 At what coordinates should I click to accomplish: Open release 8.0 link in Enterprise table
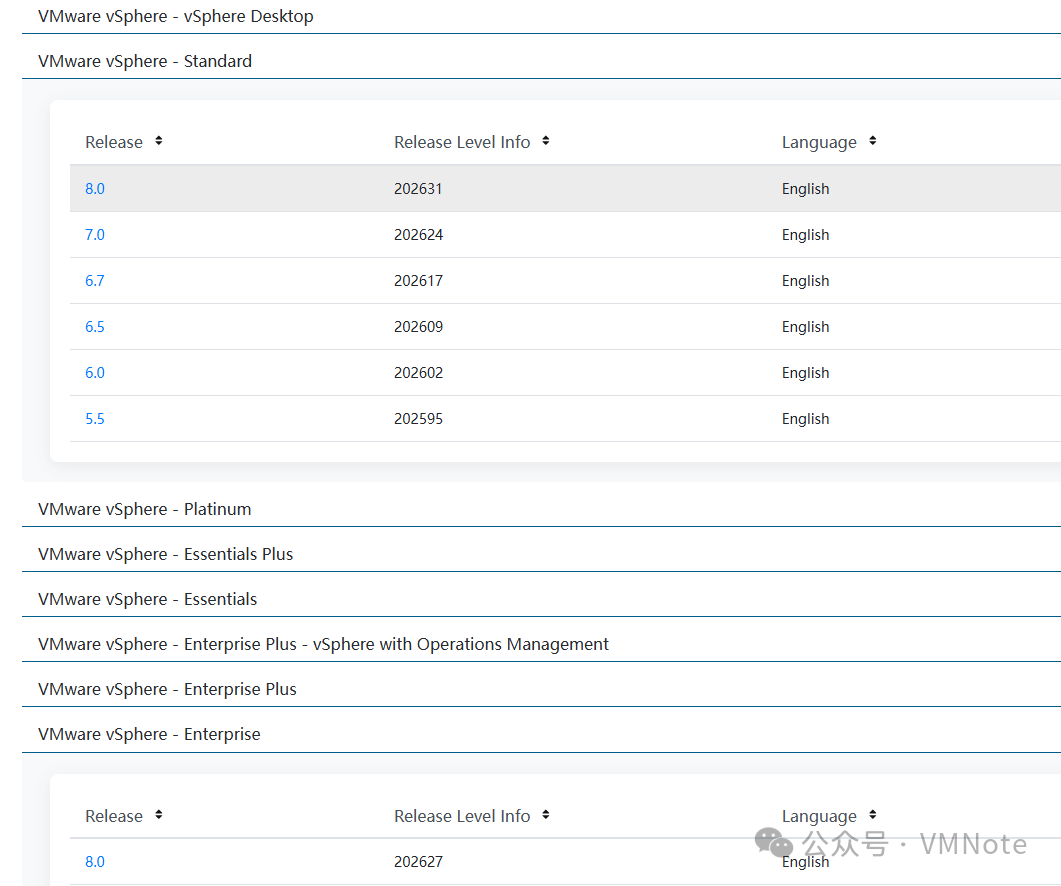pyautogui.click(x=95, y=862)
